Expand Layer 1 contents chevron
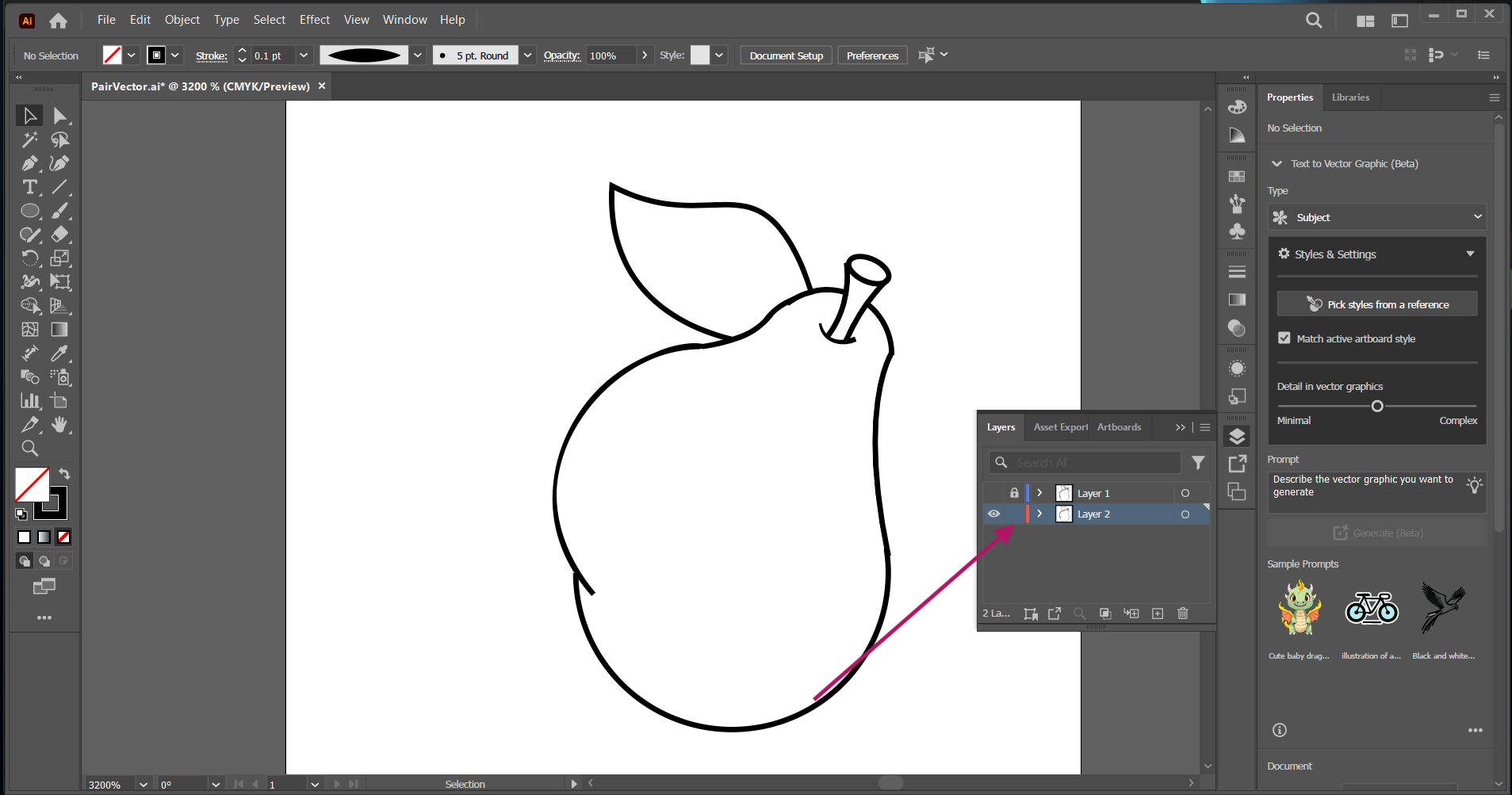This screenshot has width=1512, height=795. click(x=1039, y=493)
